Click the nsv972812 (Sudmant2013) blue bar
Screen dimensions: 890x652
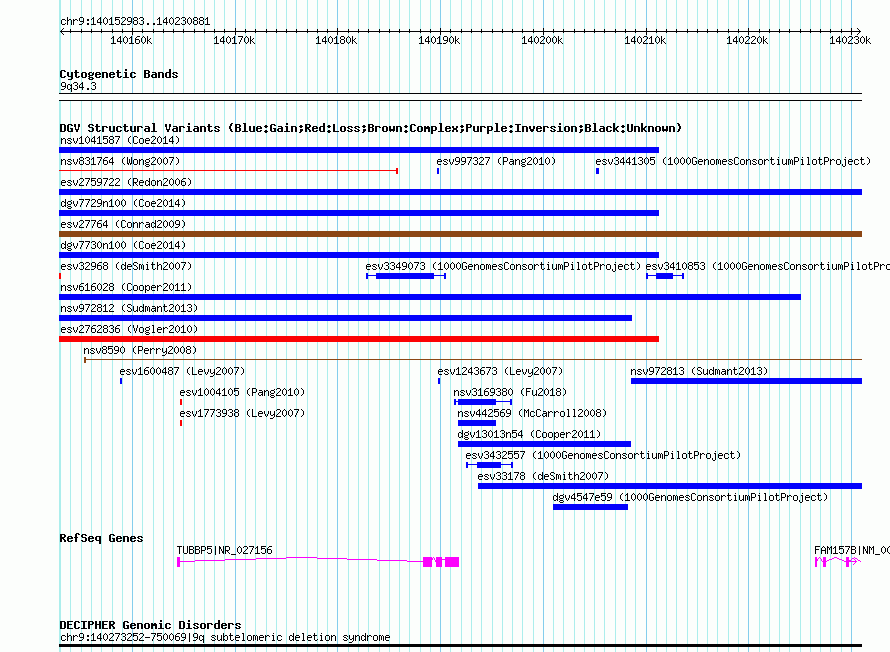click(x=345, y=318)
